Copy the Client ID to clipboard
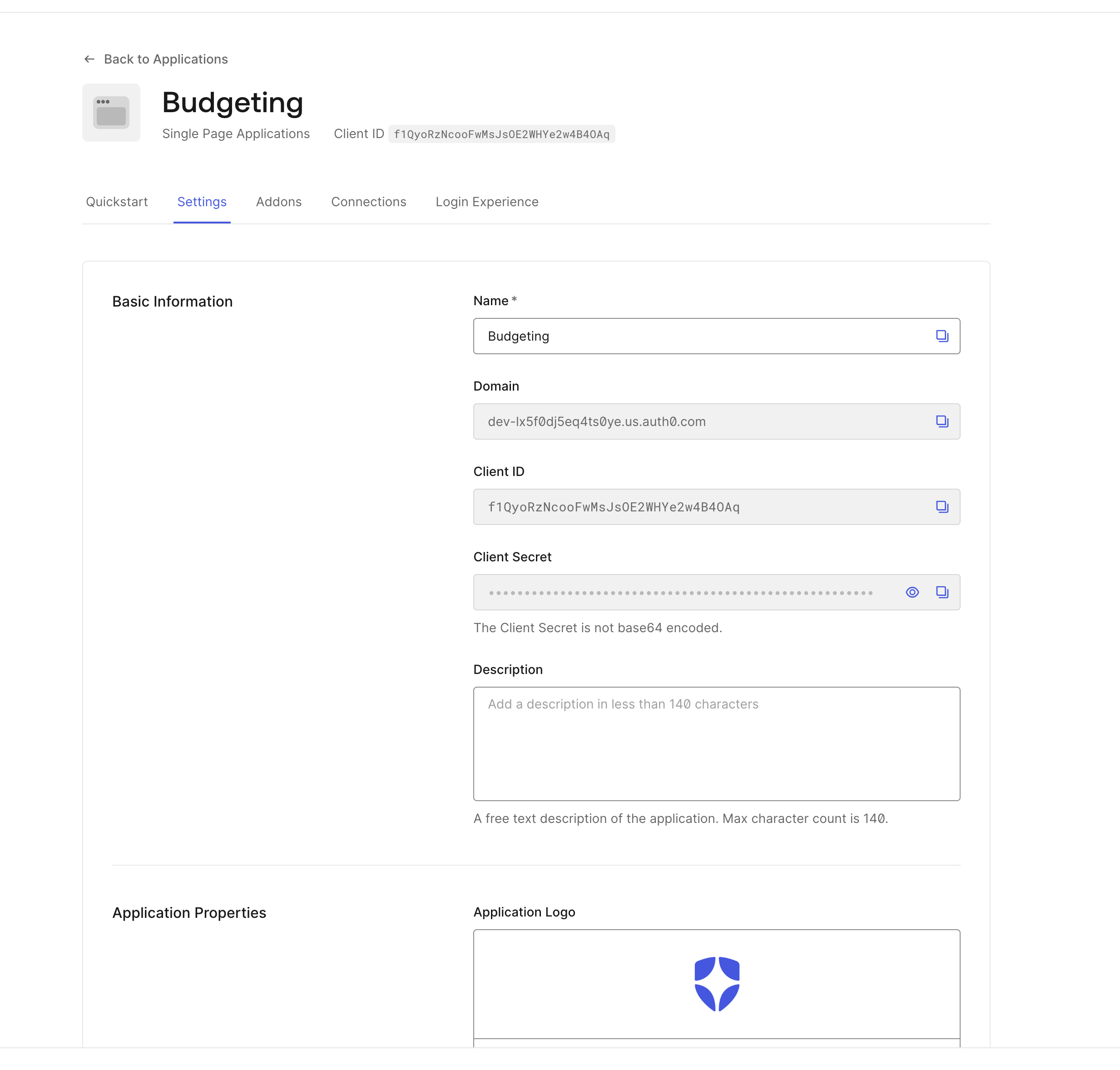1120x1070 pixels. pyautogui.click(x=942, y=506)
